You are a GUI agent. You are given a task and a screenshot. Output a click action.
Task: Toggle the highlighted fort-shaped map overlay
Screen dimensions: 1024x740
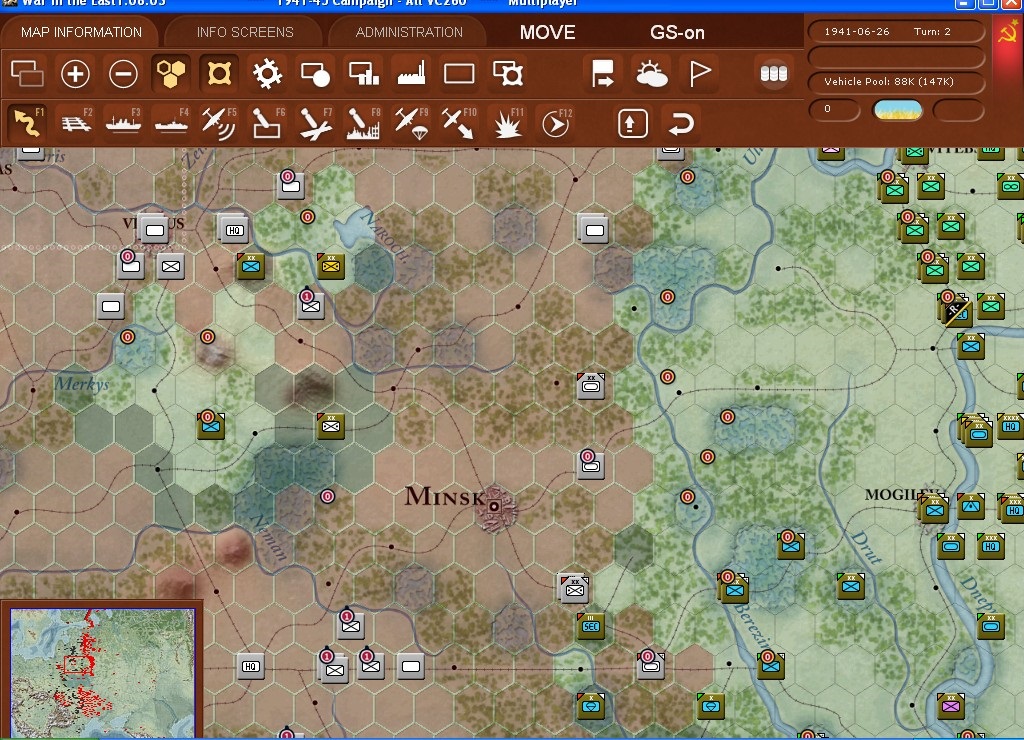219,73
